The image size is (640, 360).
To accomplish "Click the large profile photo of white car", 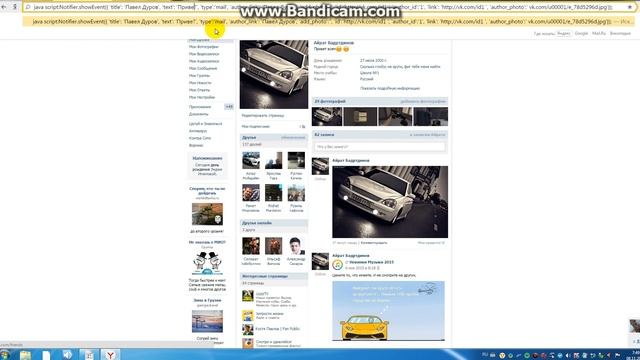I will [x=274, y=74].
